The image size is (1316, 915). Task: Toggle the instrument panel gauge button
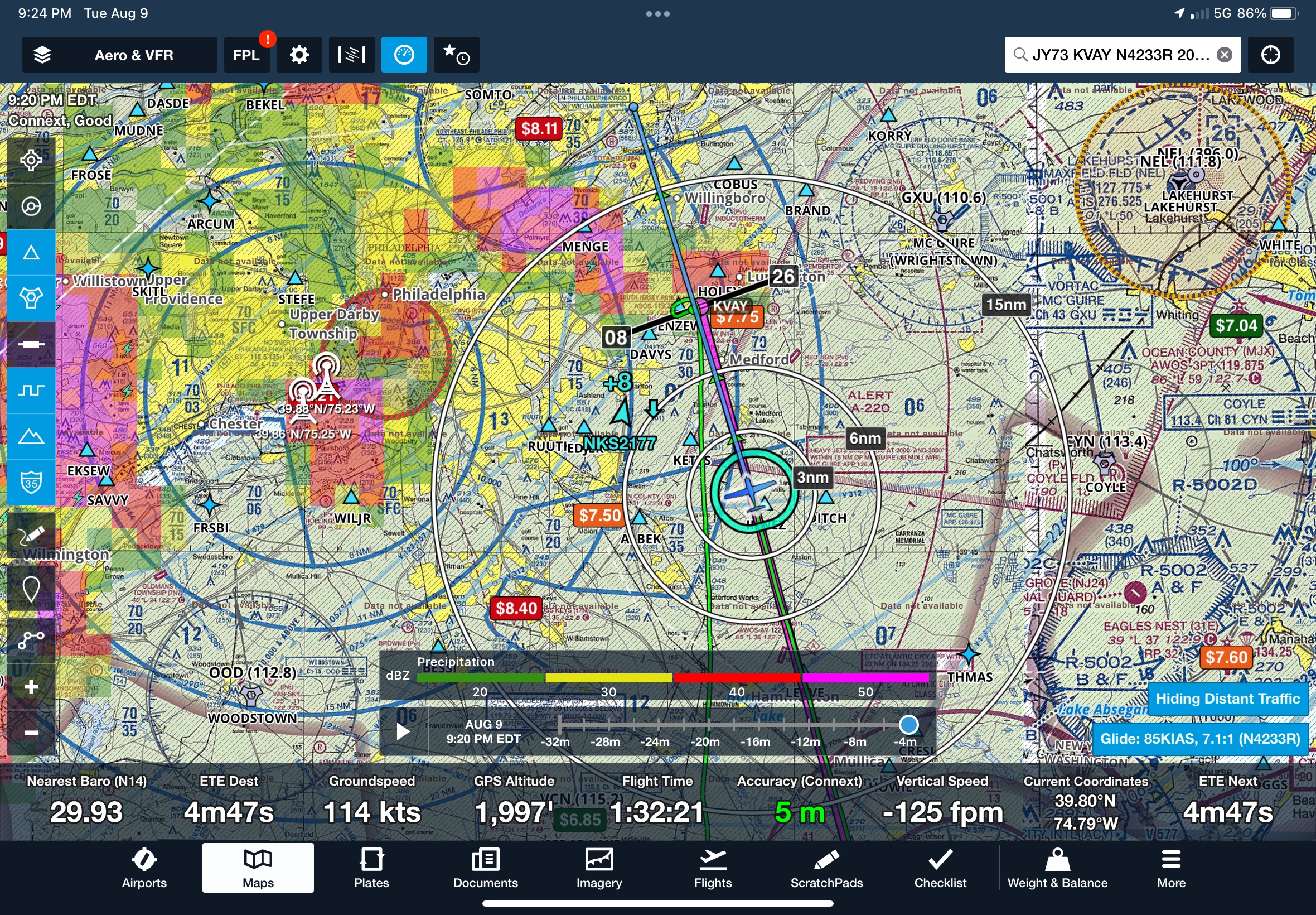pos(404,55)
